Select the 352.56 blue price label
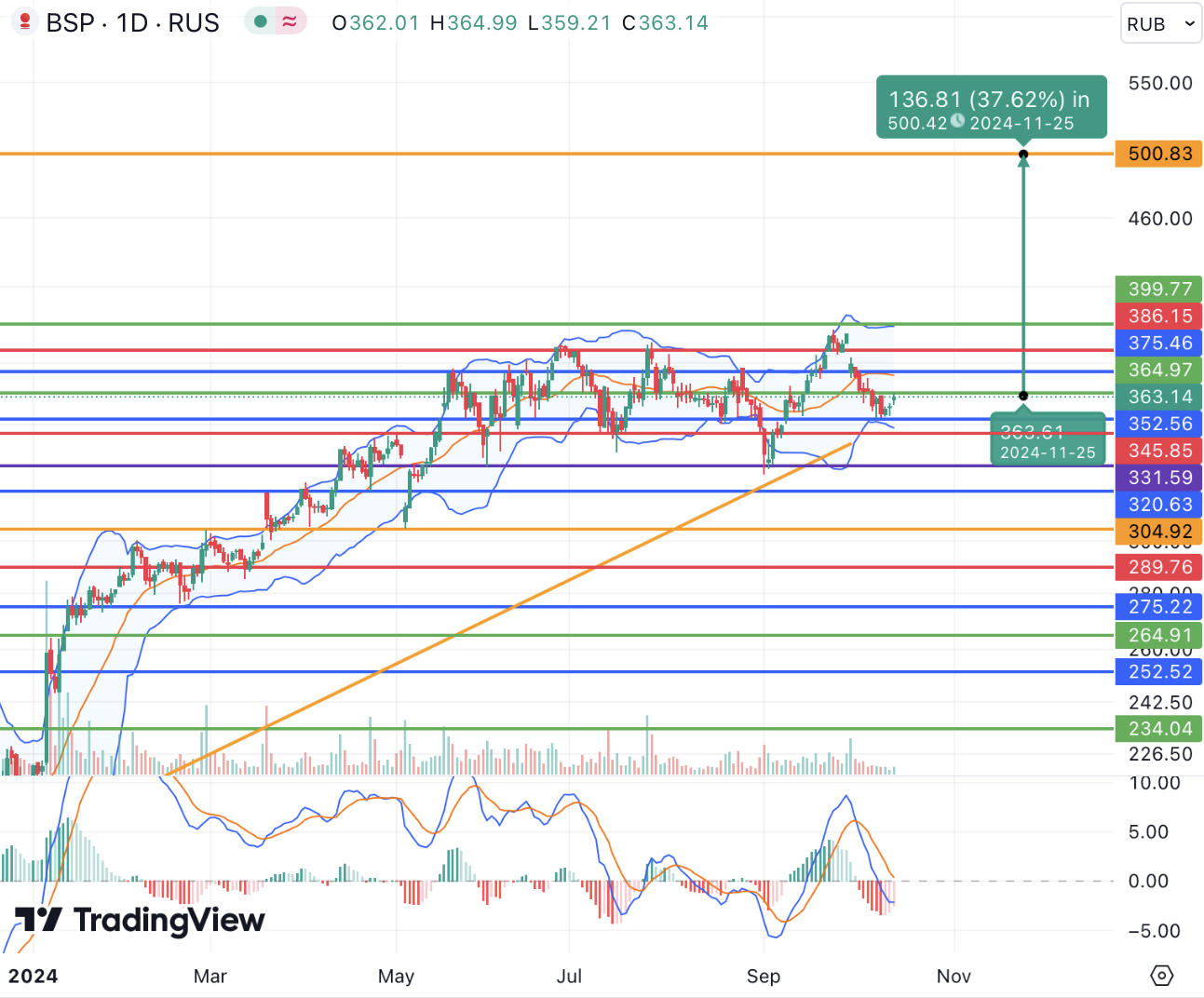The image size is (1204, 998). tap(1159, 425)
